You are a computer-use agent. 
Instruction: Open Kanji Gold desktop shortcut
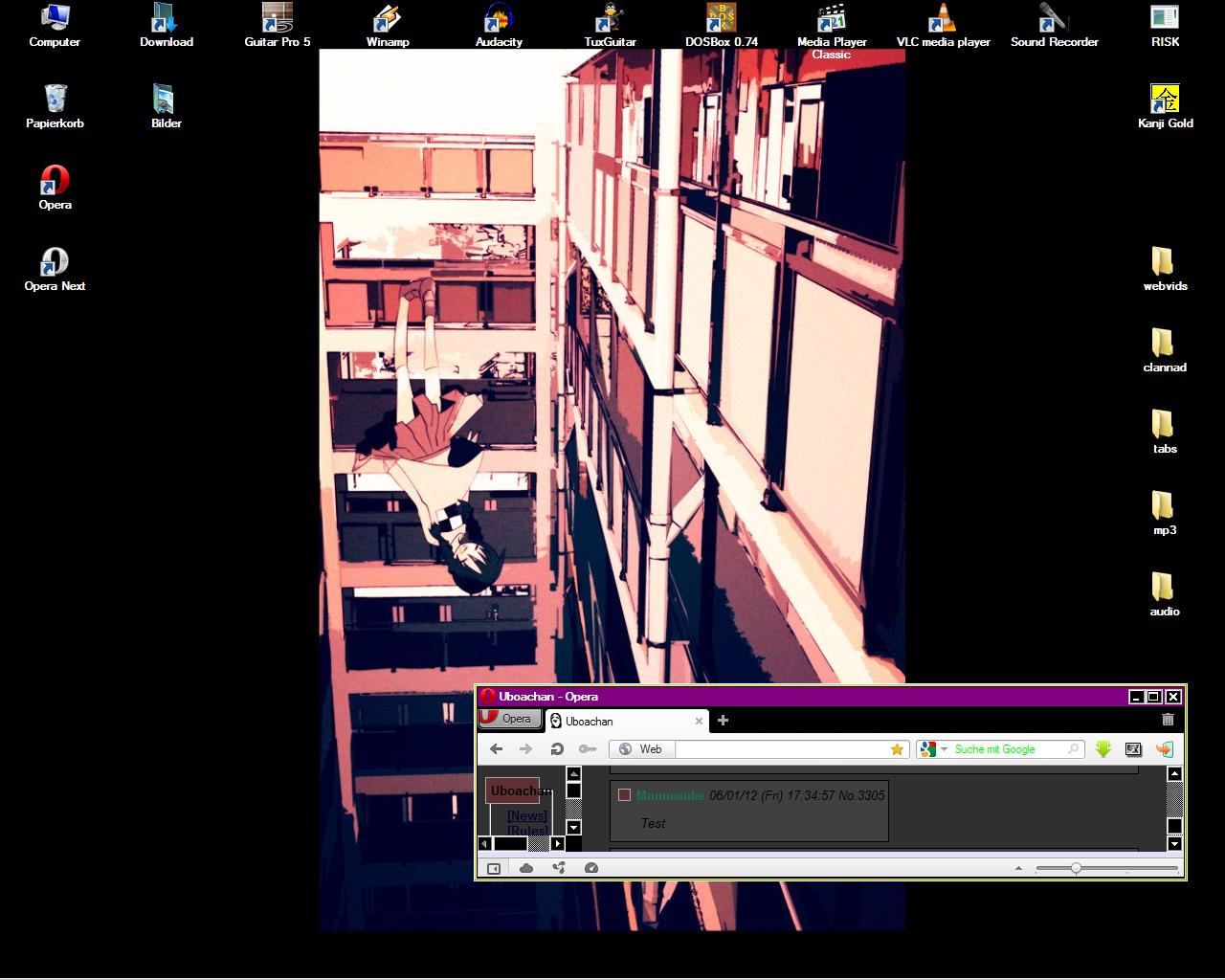click(x=1165, y=106)
